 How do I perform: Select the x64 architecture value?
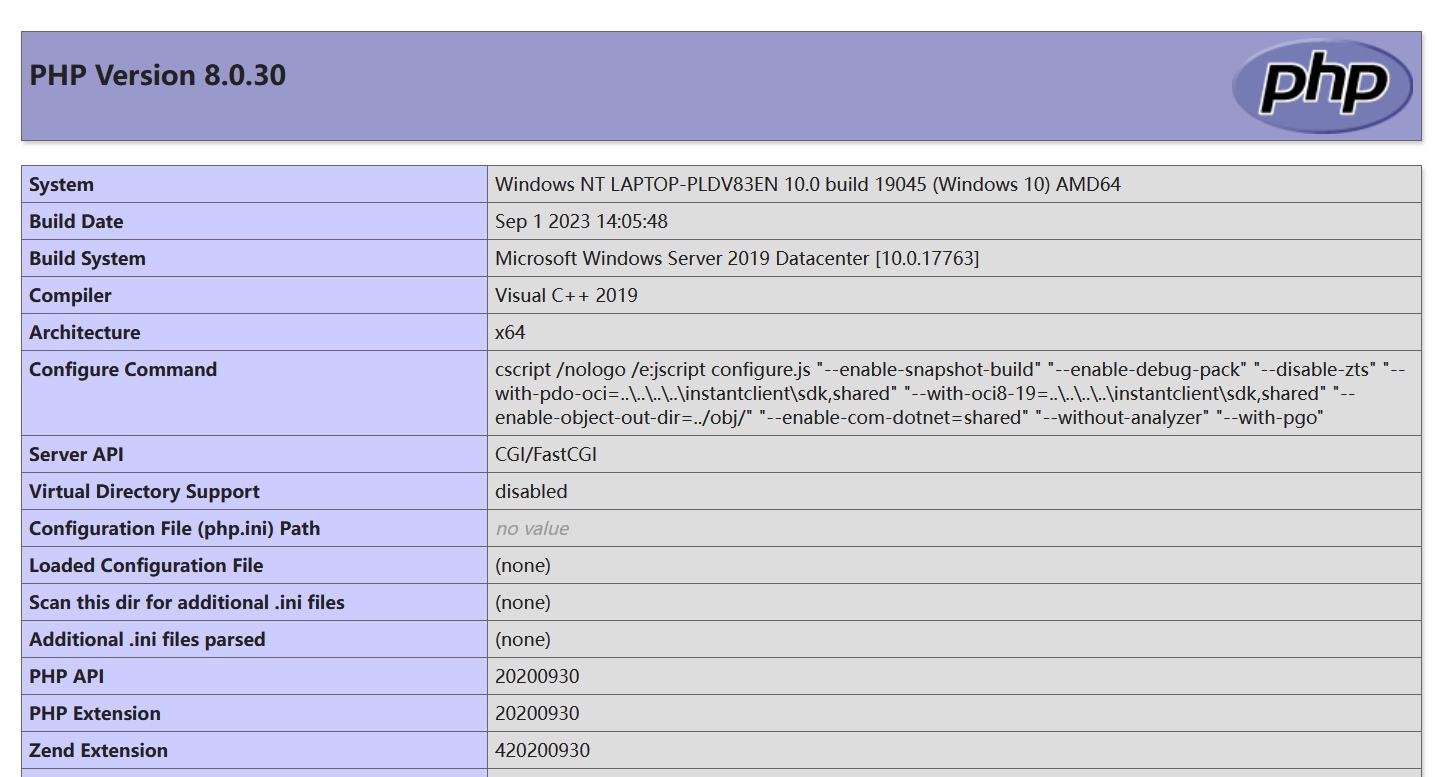[x=510, y=333]
